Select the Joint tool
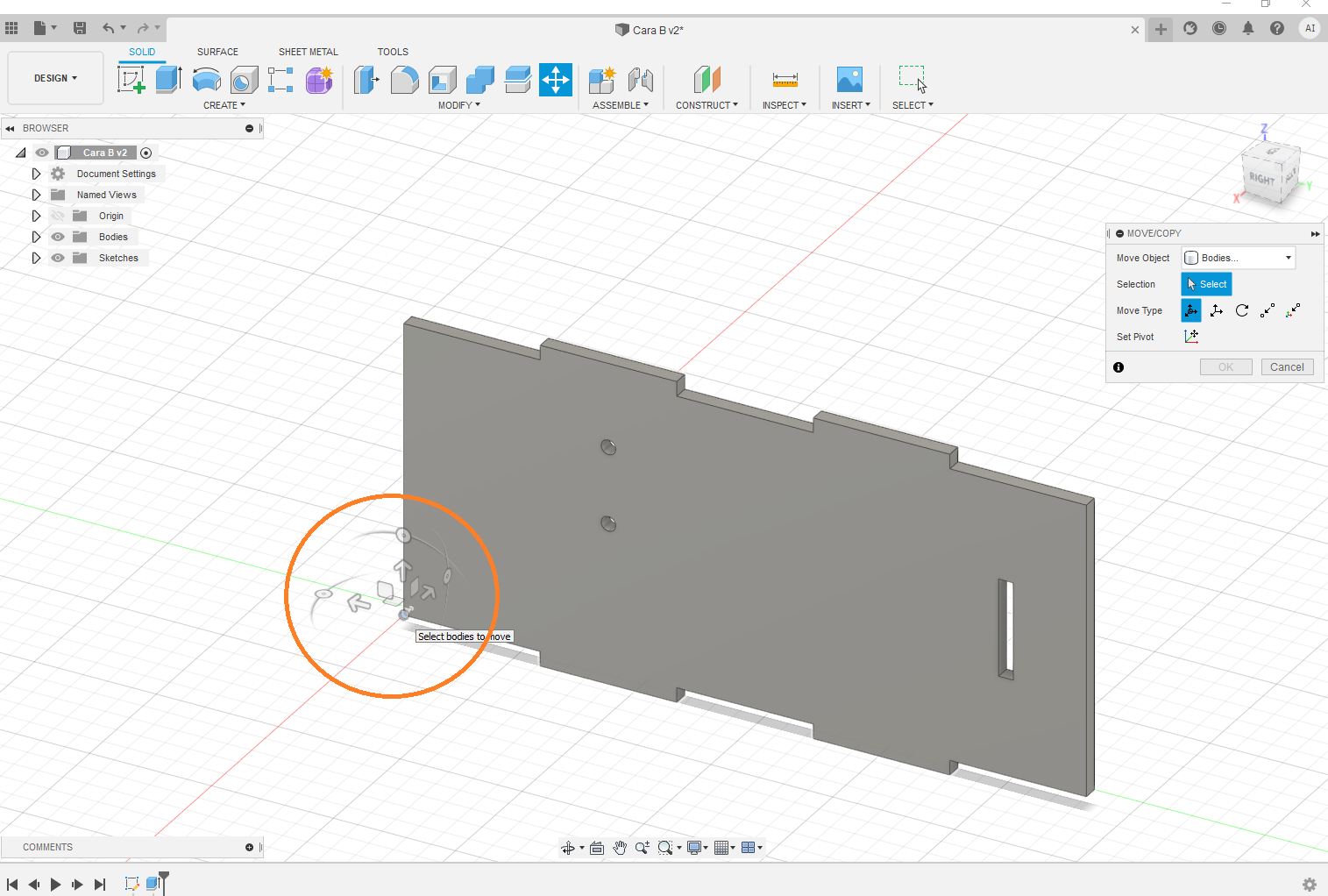The width and height of the screenshot is (1328, 896). (x=641, y=80)
